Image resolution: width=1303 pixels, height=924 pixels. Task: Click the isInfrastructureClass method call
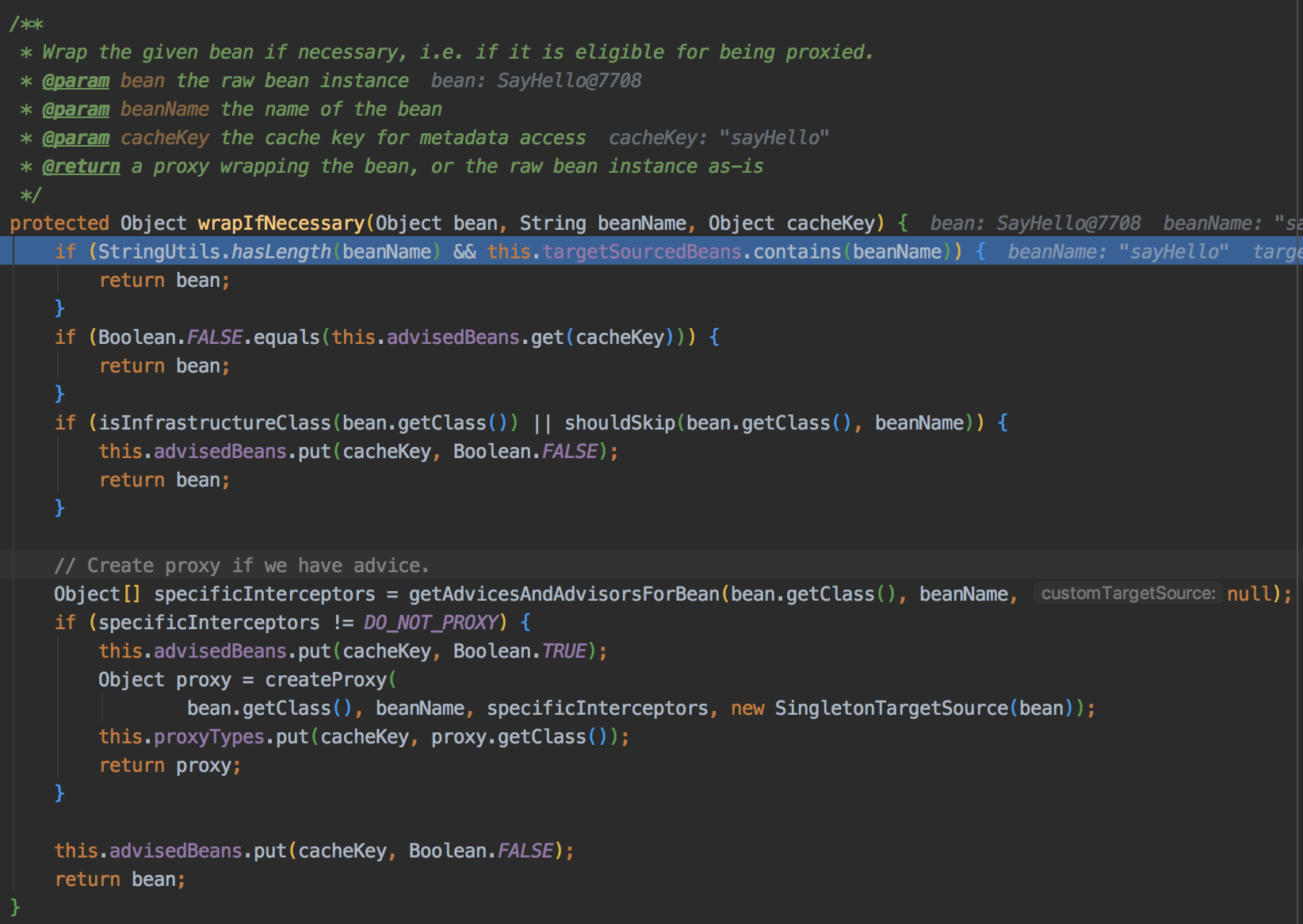214,423
